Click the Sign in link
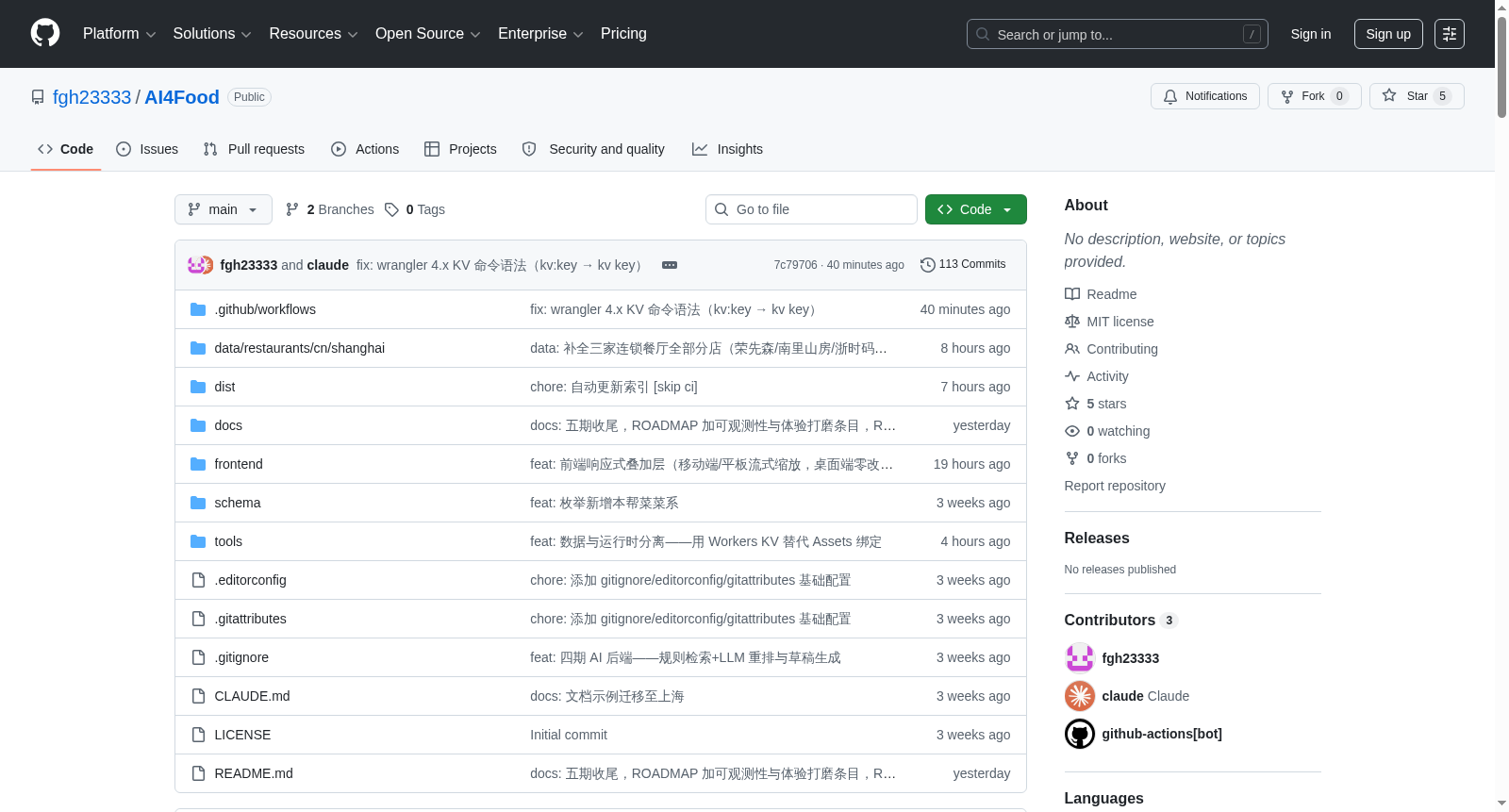Image resolution: width=1509 pixels, height=812 pixels. [x=1311, y=34]
